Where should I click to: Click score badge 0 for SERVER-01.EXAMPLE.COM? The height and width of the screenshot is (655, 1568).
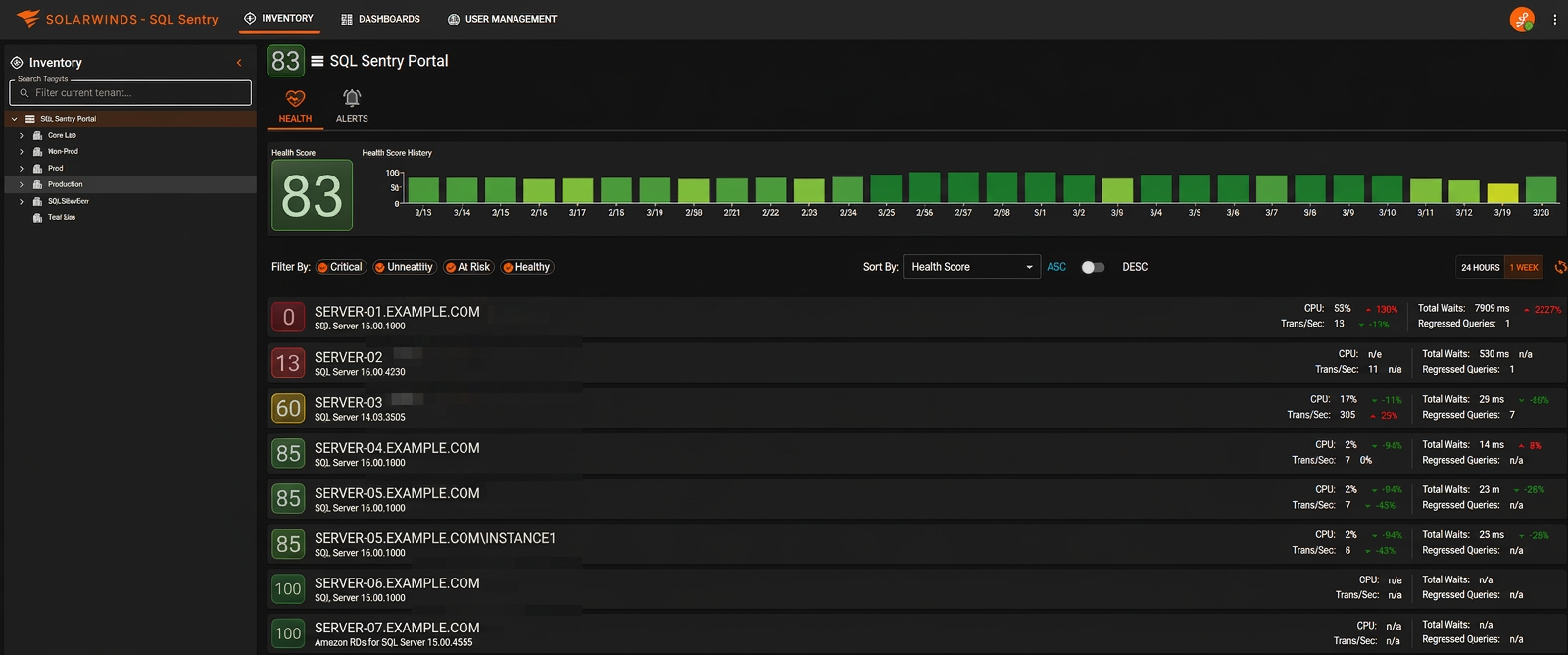(x=288, y=317)
